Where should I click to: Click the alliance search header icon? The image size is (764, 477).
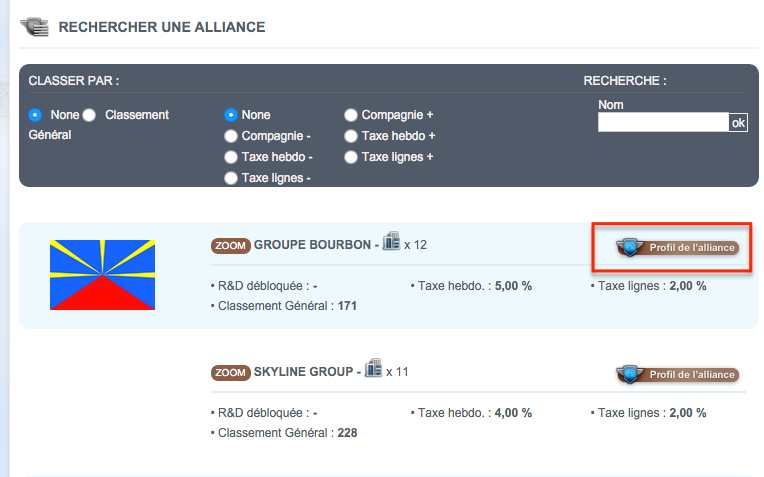[x=35, y=26]
